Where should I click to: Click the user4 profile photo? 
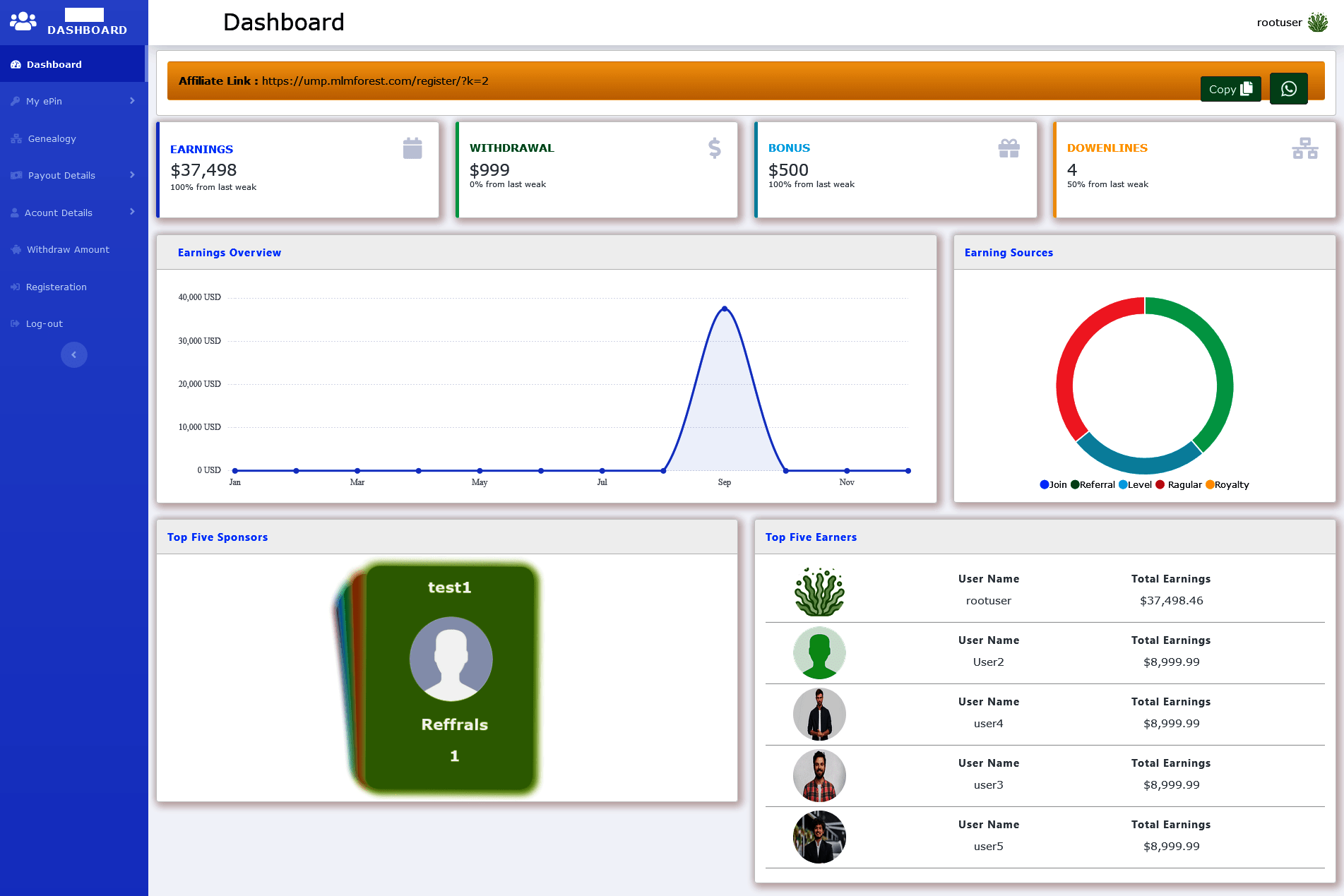point(819,715)
